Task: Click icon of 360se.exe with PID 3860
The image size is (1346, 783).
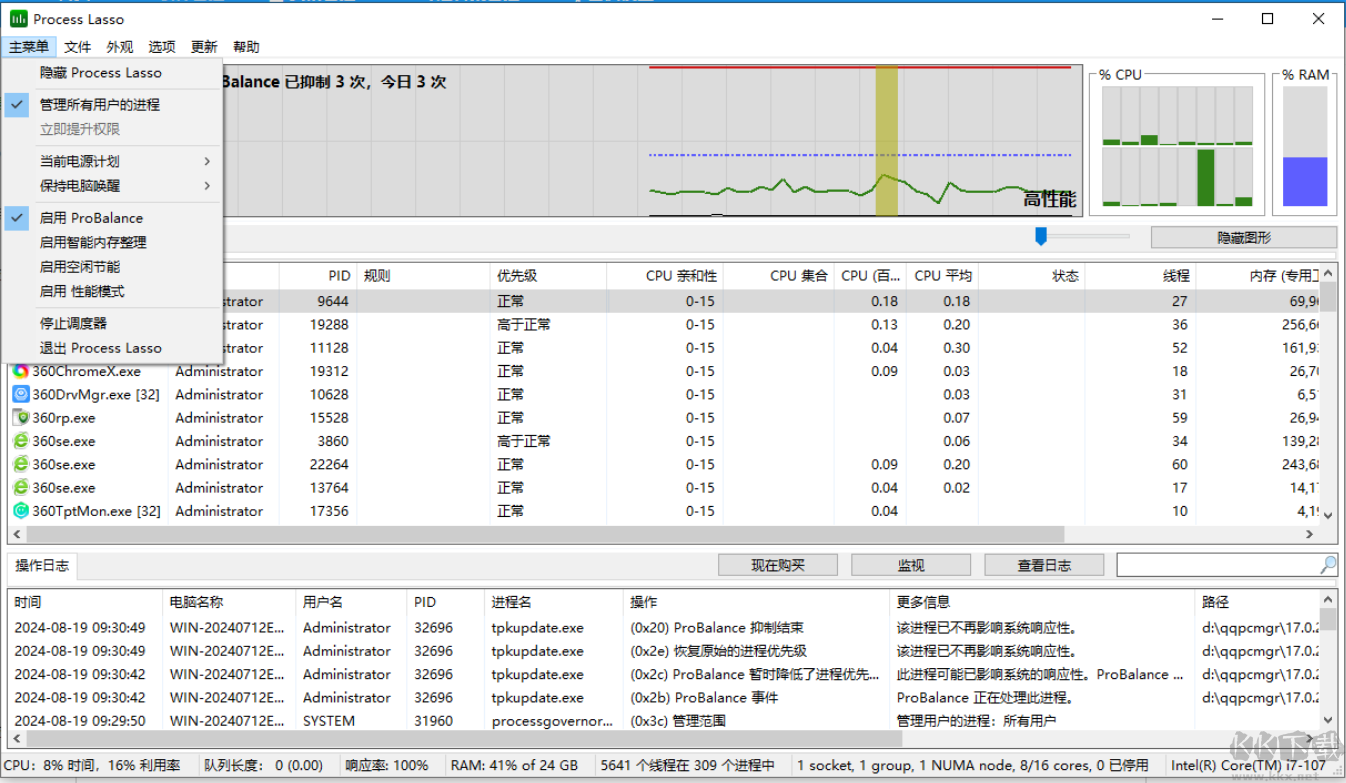Action: pyautogui.click(x=21, y=441)
